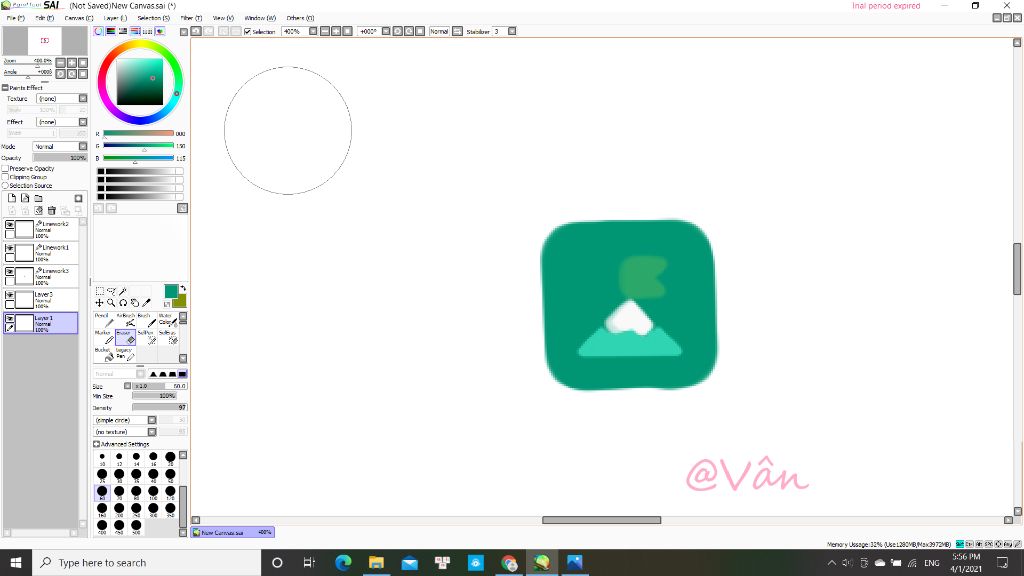Open the 400% zoom dropdown in toolbar
This screenshot has width=1024, height=576.
pyautogui.click(x=313, y=31)
